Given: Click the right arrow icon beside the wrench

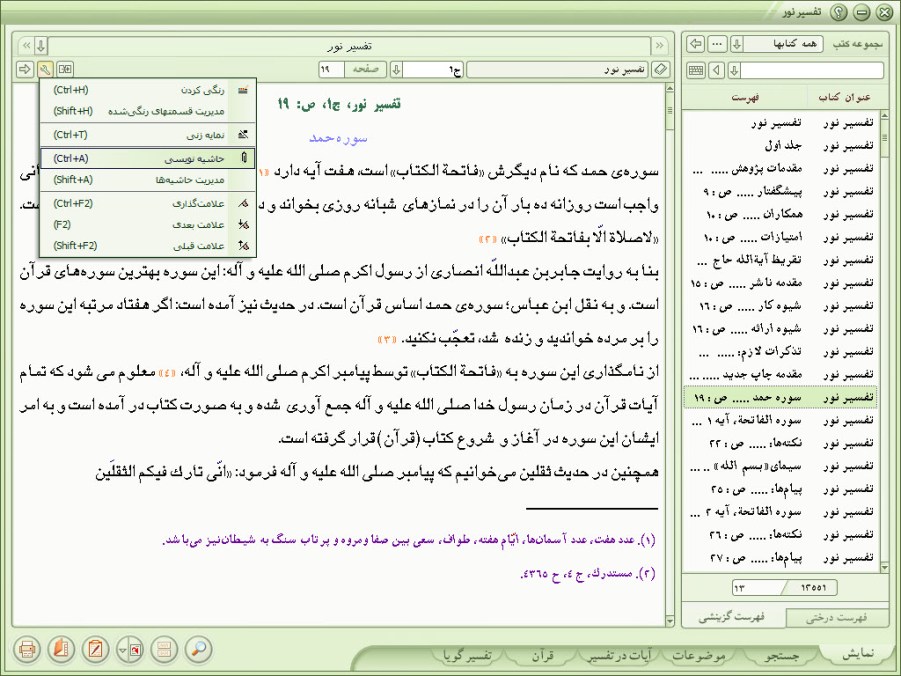Looking at the screenshot, I should click(25, 70).
